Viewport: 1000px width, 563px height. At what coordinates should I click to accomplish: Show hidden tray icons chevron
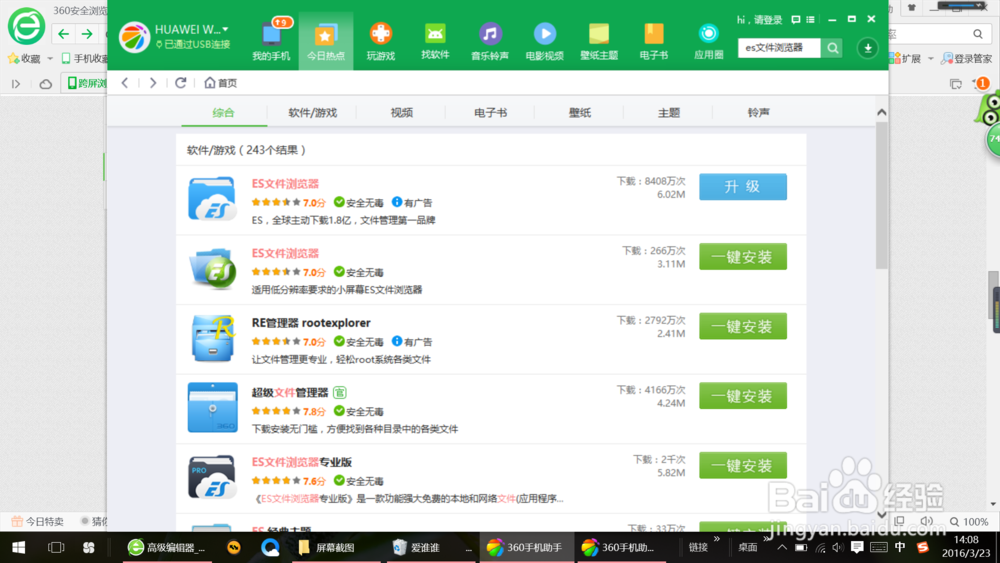[782, 547]
